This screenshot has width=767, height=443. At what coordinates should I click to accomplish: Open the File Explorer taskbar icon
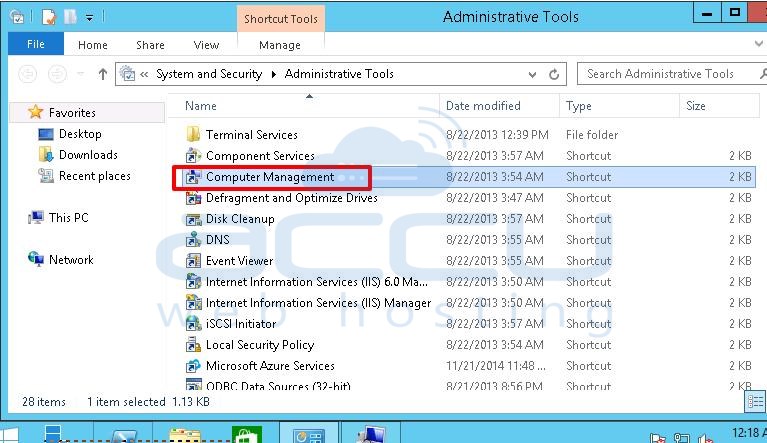[x=184, y=435]
